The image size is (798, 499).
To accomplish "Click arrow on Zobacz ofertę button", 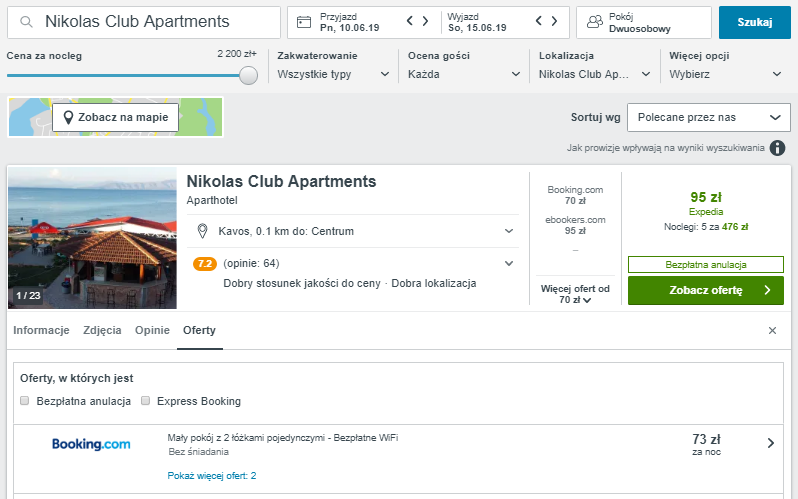I will 767,290.
